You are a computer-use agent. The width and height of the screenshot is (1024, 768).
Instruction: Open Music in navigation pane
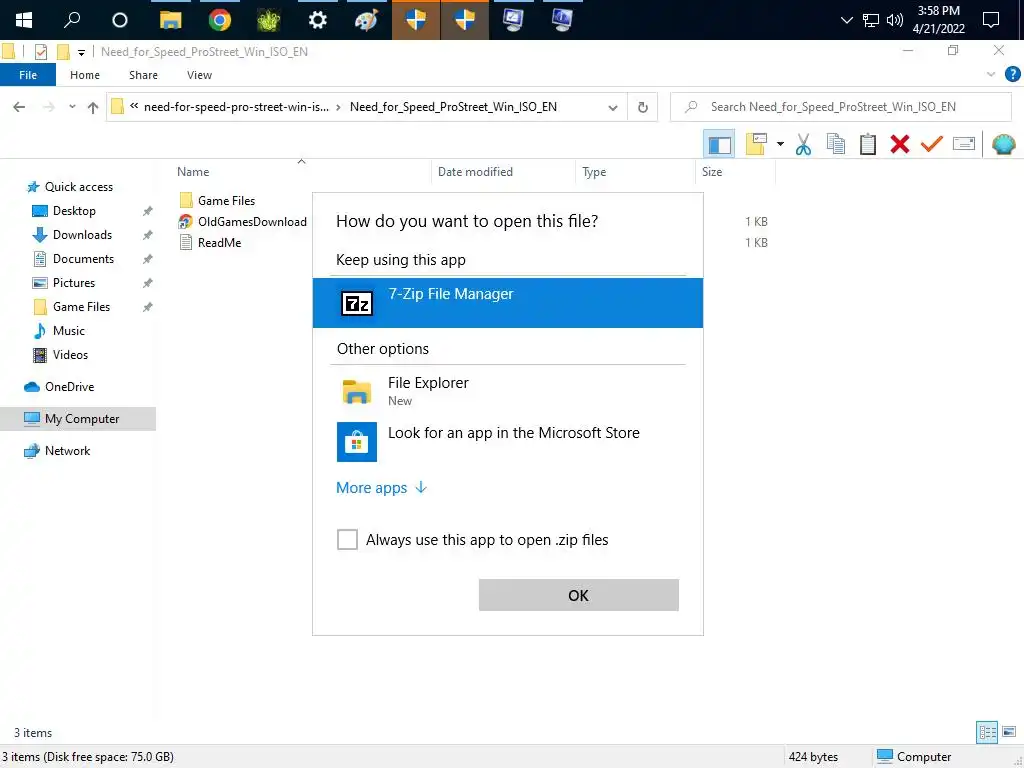point(69,330)
